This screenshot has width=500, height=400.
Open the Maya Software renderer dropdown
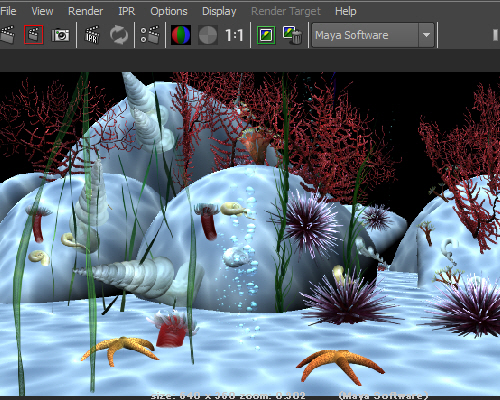point(373,35)
